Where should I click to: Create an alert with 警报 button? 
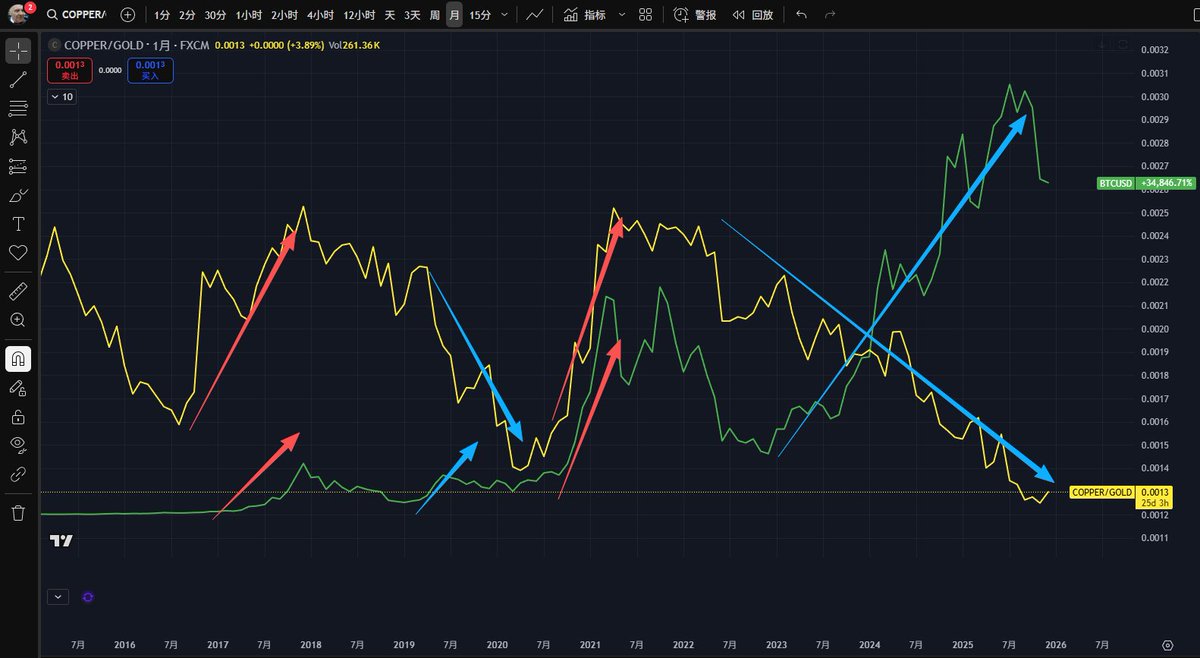point(695,15)
